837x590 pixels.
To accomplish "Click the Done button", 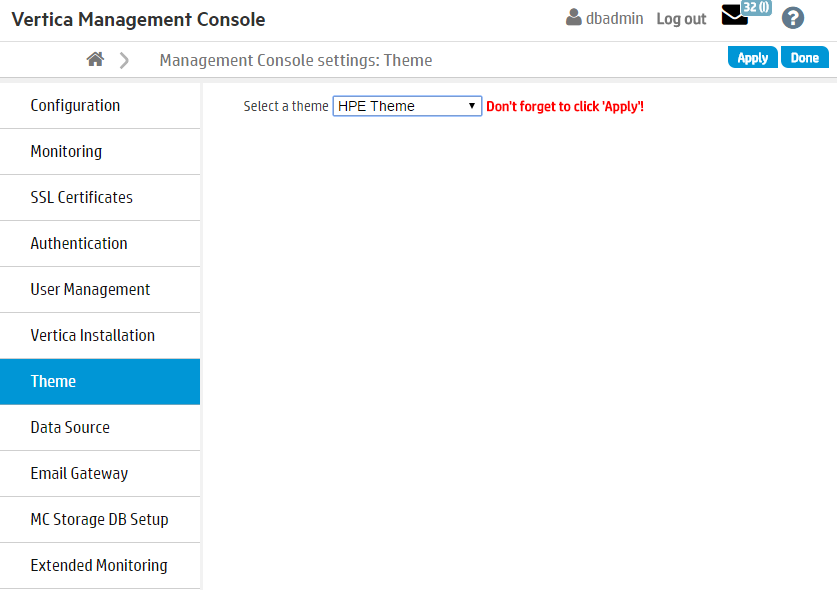I will tap(804, 58).
